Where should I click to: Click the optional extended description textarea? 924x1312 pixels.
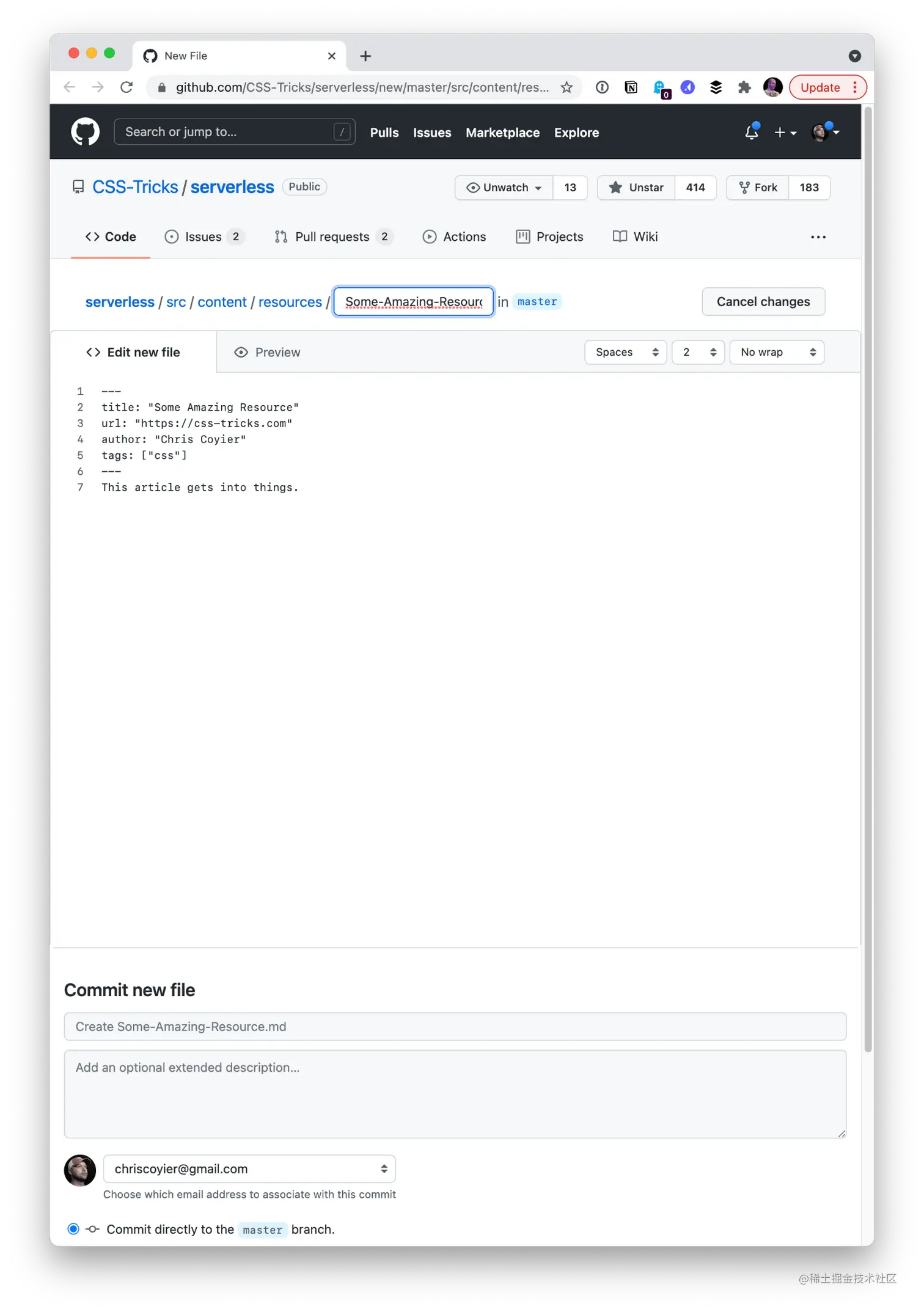pyautogui.click(x=455, y=1094)
